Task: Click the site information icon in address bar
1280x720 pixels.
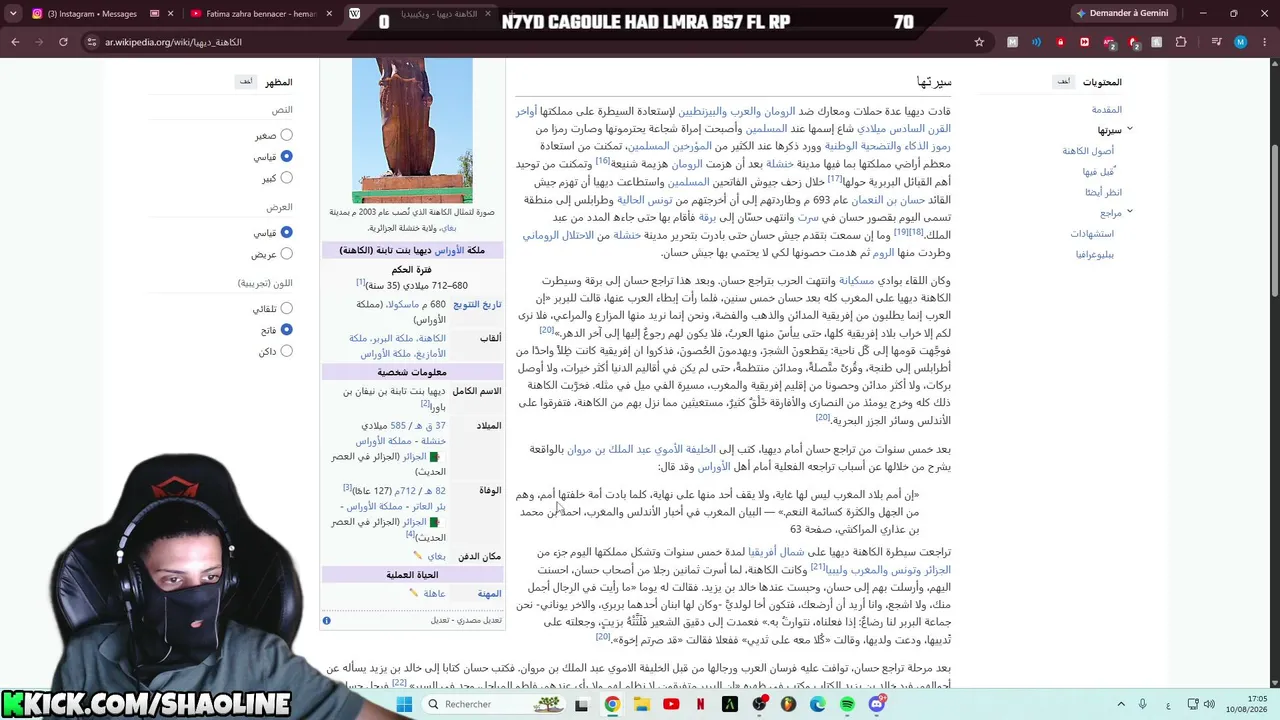Action: [x=92, y=42]
